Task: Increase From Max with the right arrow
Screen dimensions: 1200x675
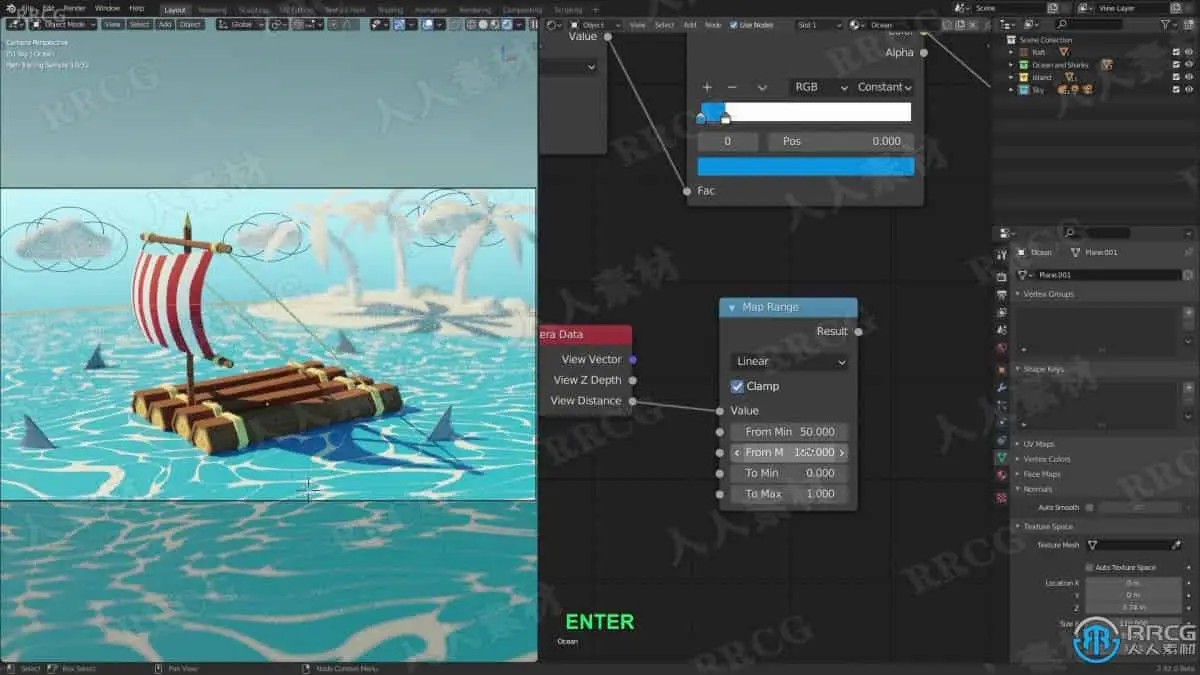Action: point(841,452)
